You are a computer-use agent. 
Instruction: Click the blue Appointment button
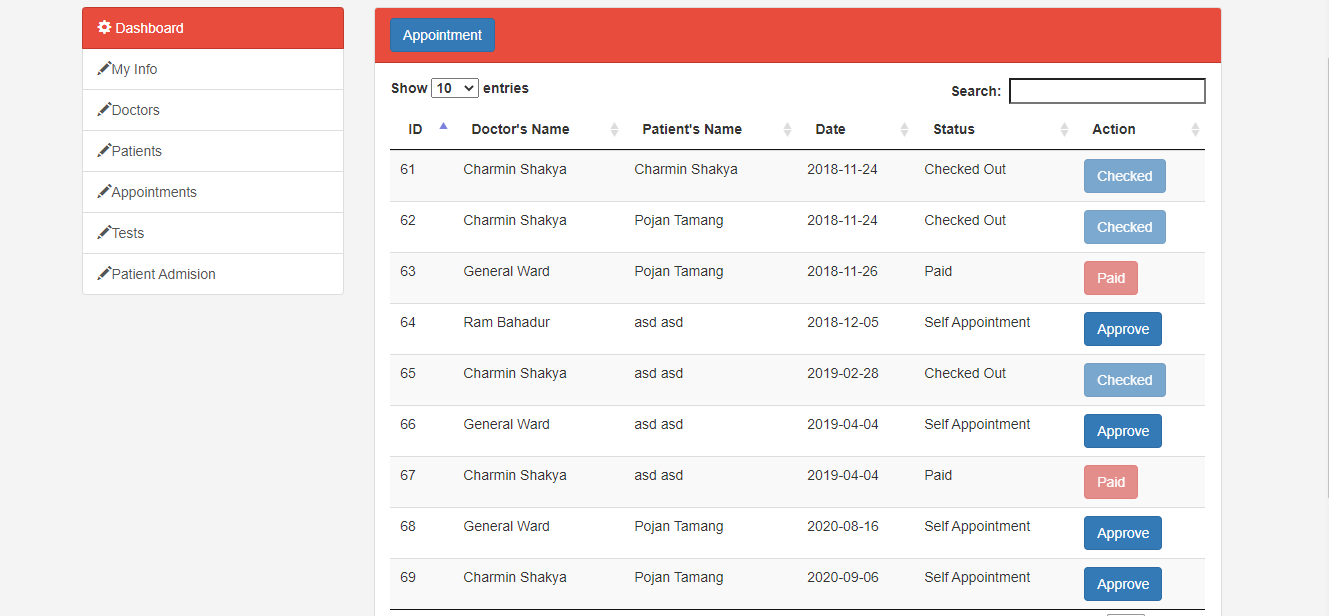[x=442, y=35]
